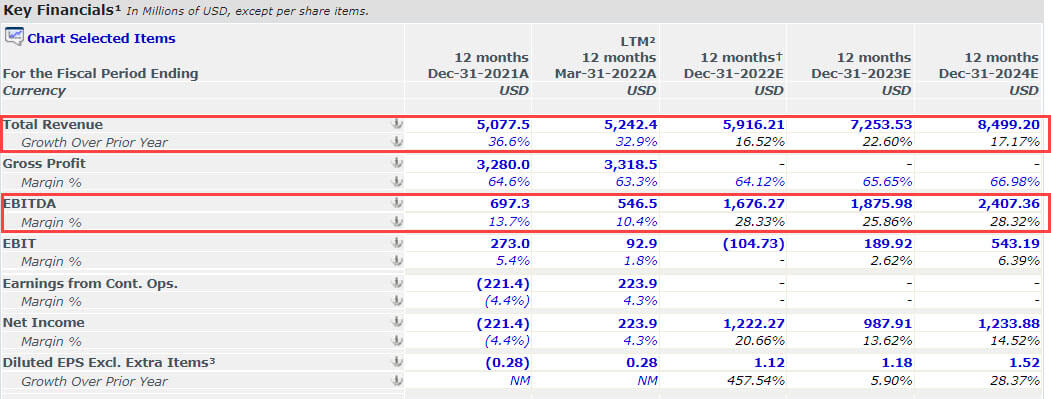Click the 64.12% gross margin estimate
This screenshot has height=399, width=1051.
pyautogui.click(x=759, y=182)
